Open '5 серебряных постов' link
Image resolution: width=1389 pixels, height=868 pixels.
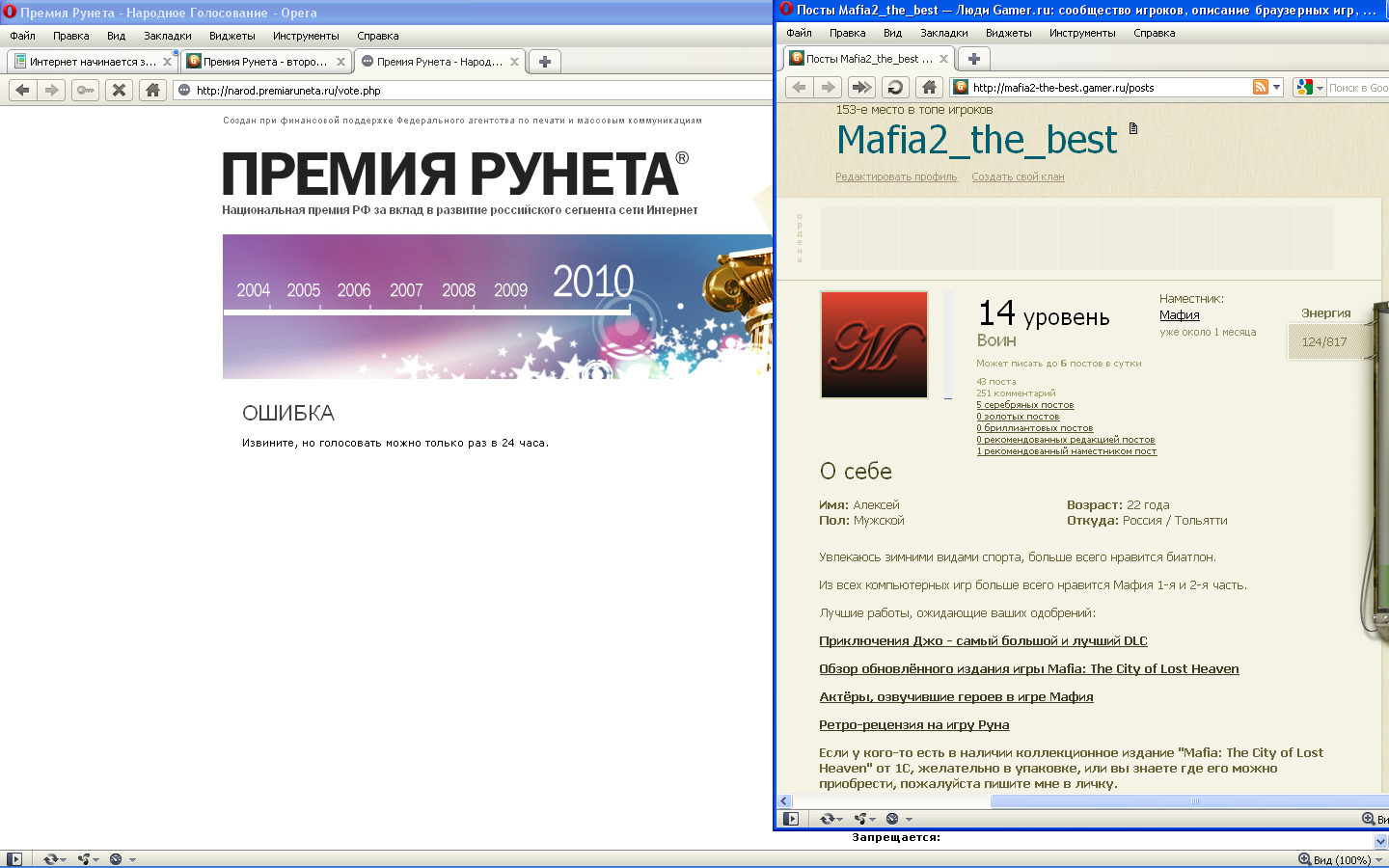pos(1024,405)
